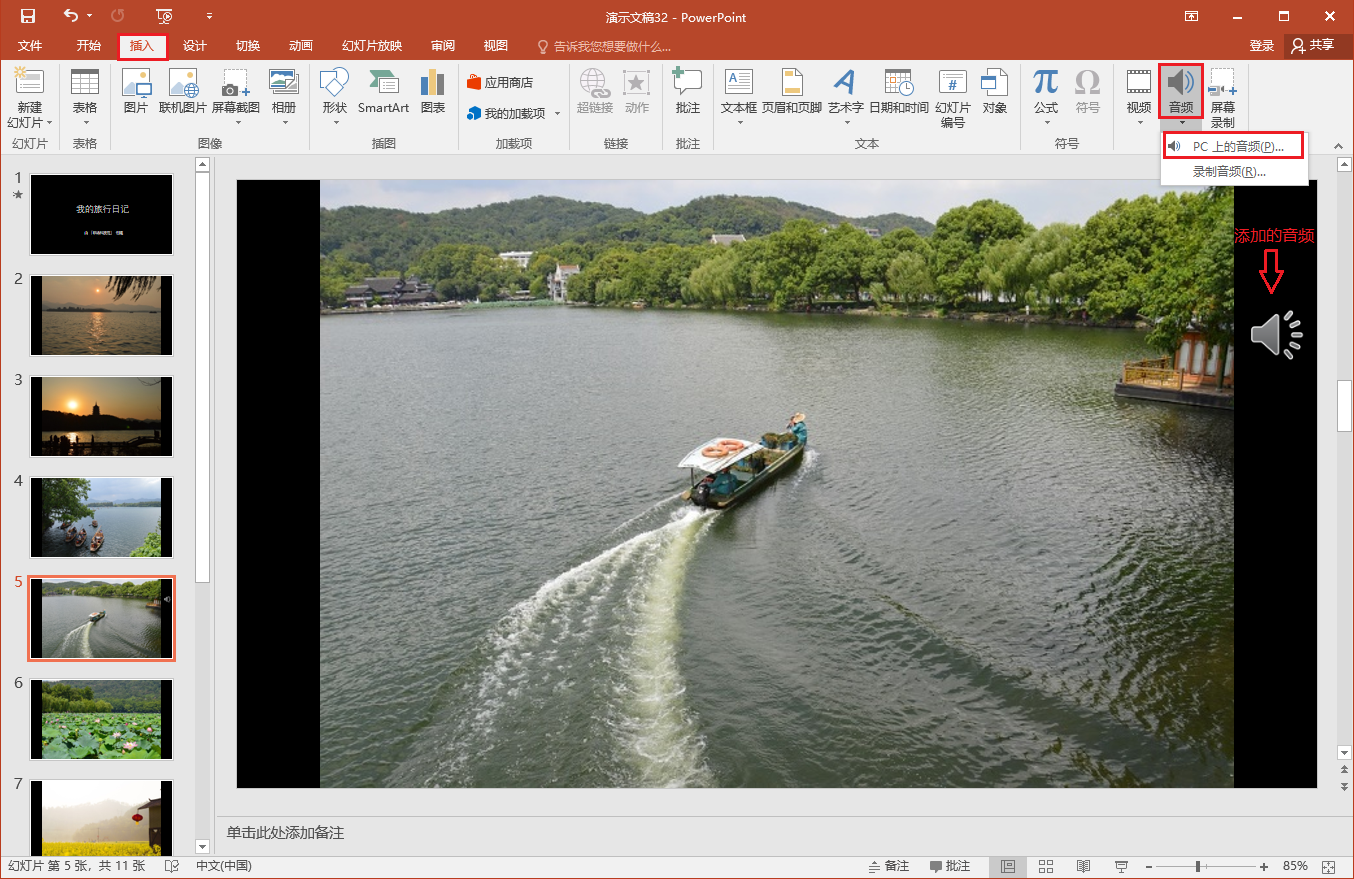
Task: Insert a 图表 chart
Action: [x=433, y=93]
